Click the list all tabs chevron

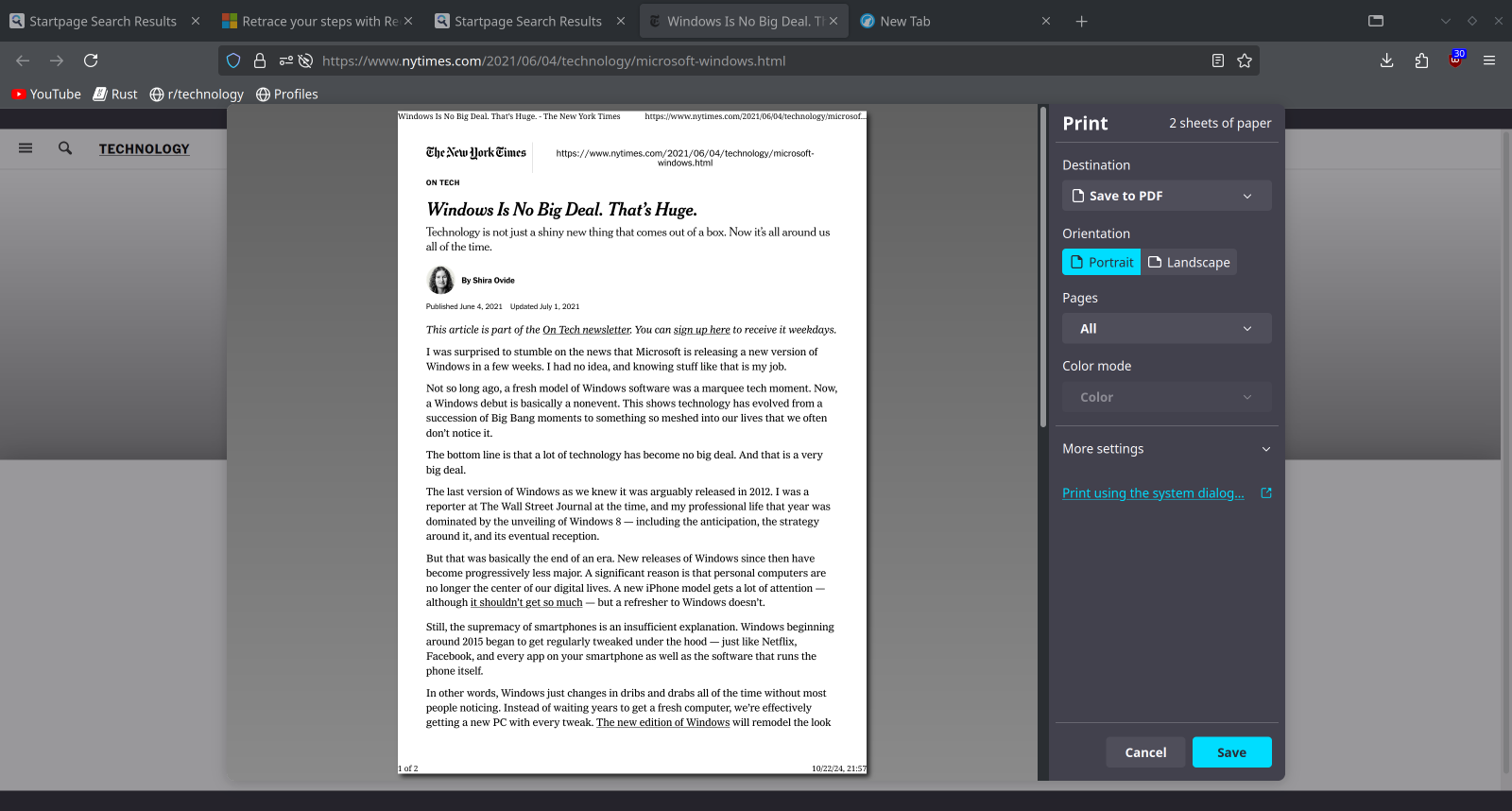coord(1445,21)
